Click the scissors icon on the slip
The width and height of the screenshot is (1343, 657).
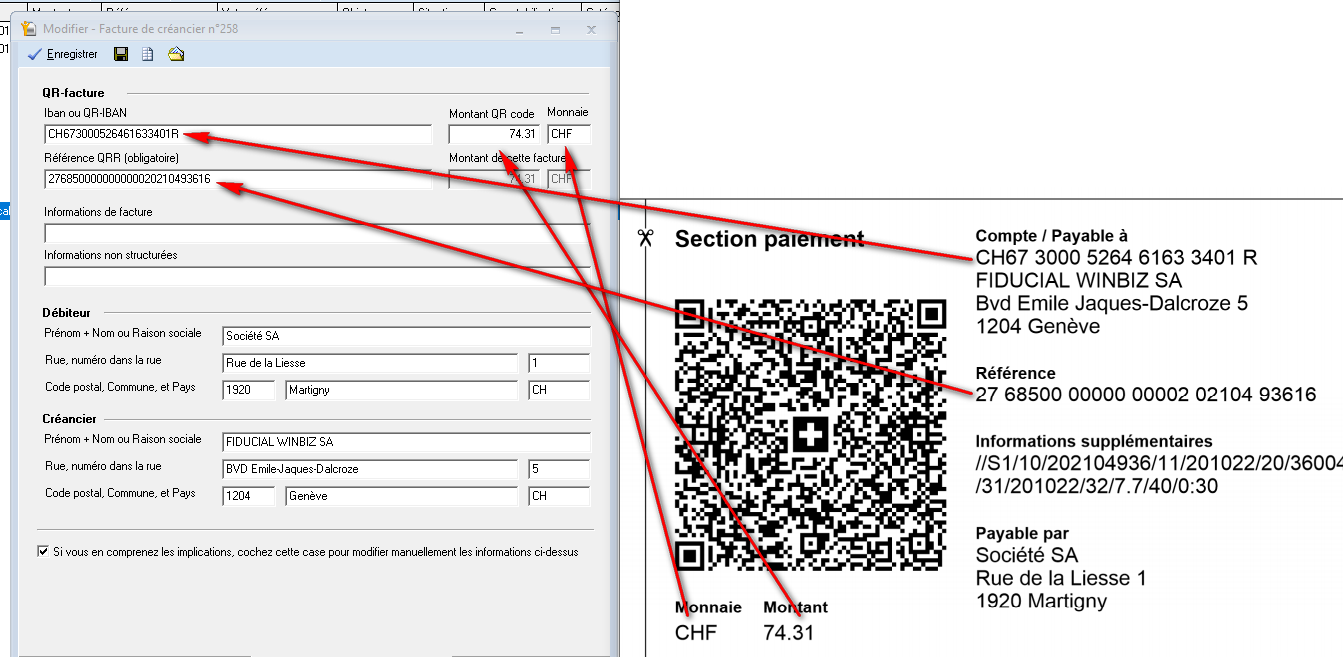(646, 238)
